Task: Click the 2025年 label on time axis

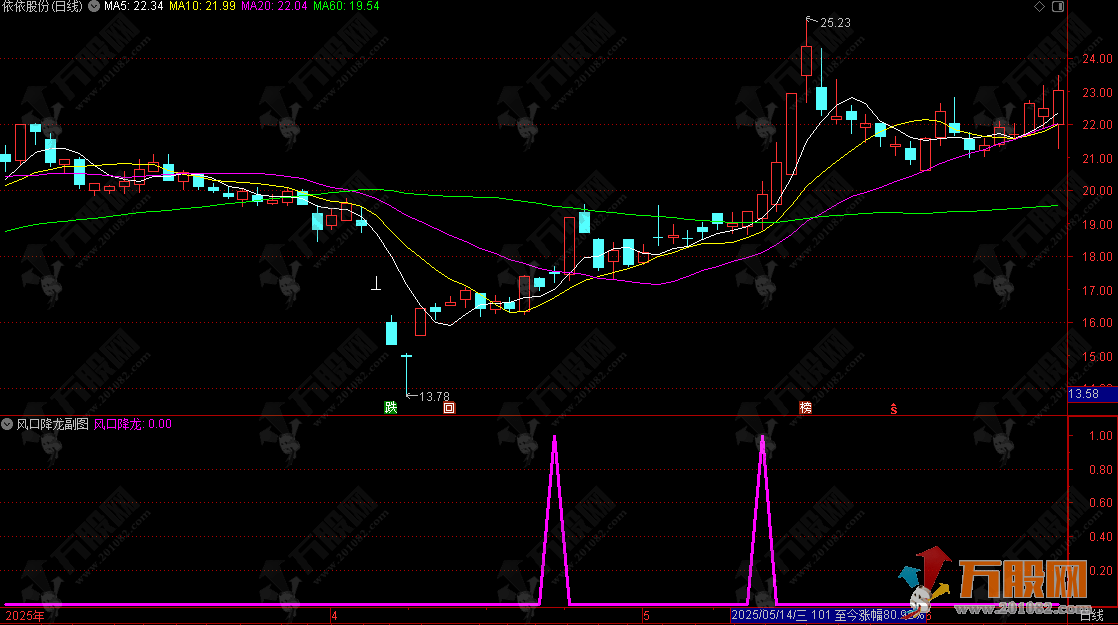Action: pos(25,616)
